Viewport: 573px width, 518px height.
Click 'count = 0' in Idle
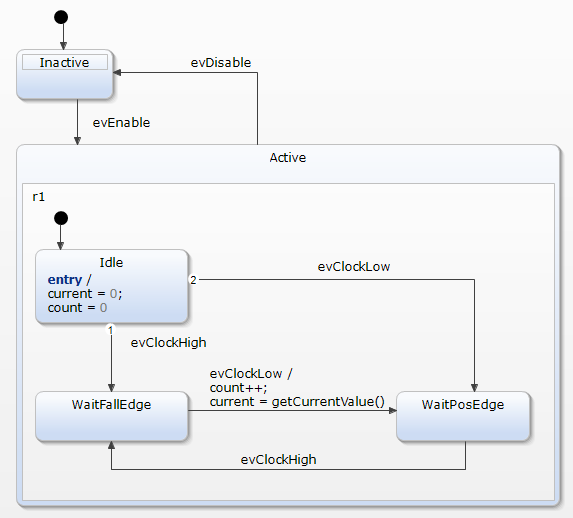pyautogui.click(x=77, y=307)
